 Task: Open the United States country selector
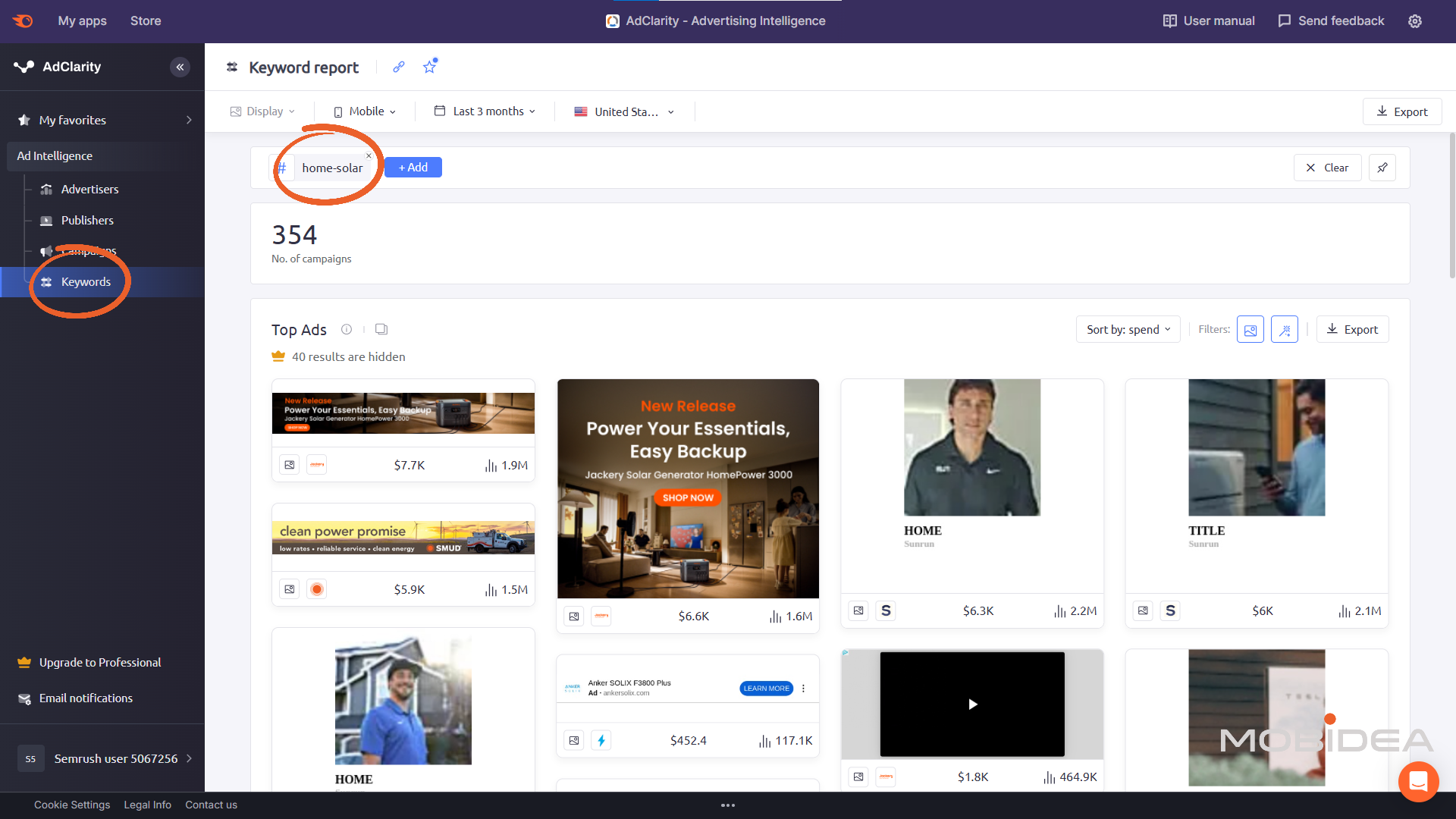click(x=623, y=111)
